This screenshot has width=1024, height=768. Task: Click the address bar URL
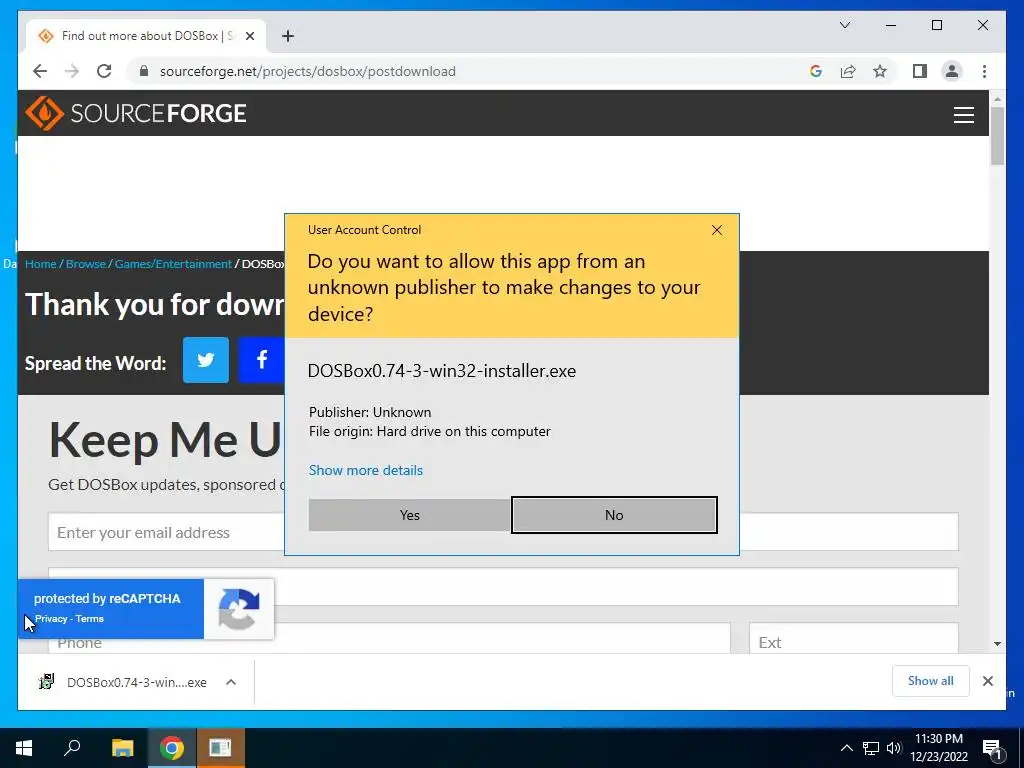[308, 71]
